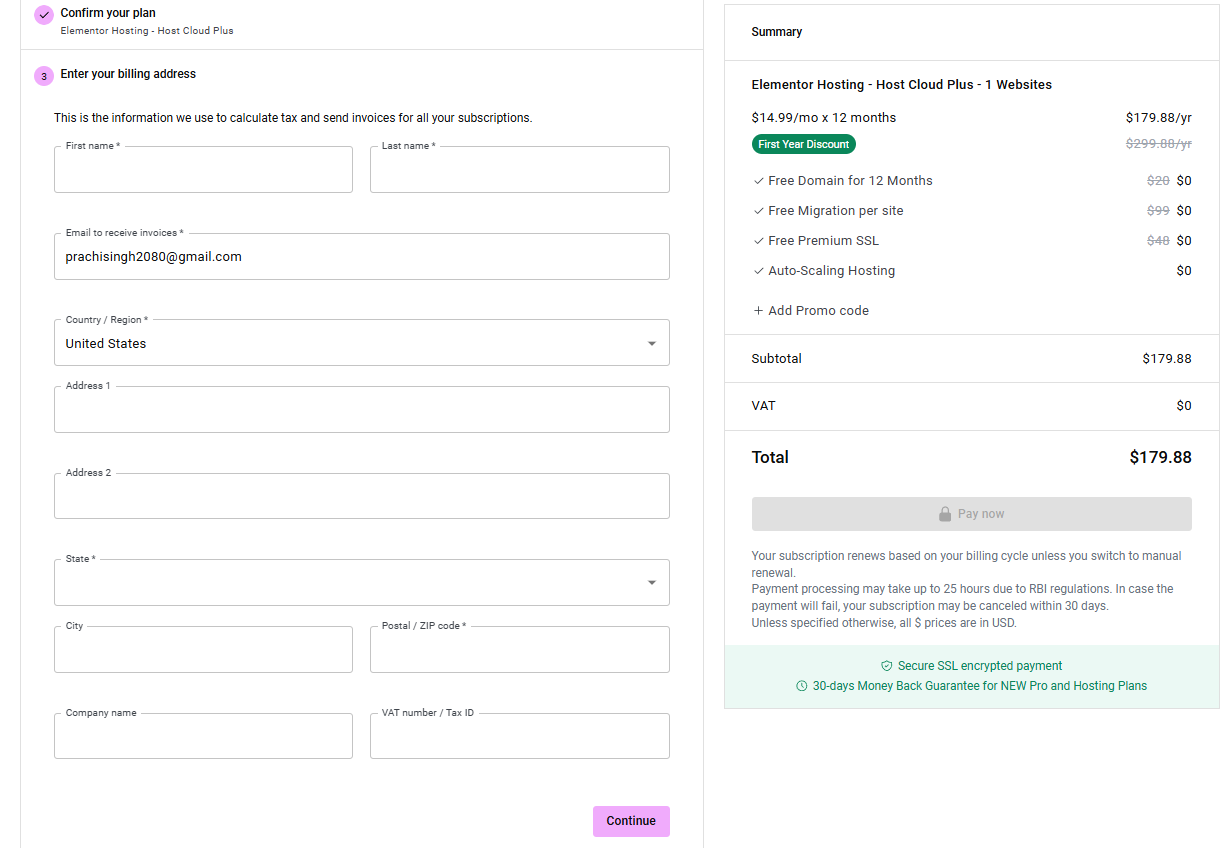Screen dimensions: 1229x848
Task: Click checkmark beside Auto-Scaling Hosting
Action: pyautogui.click(x=757, y=270)
